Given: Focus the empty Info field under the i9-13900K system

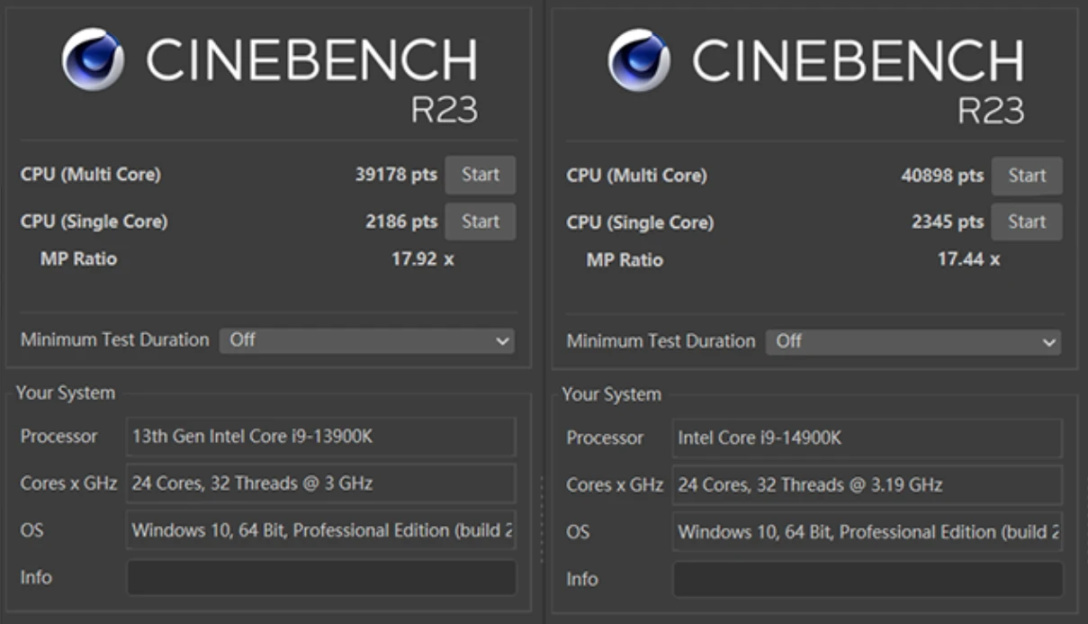Looking at the screenshot, I should tap(320, 578).
